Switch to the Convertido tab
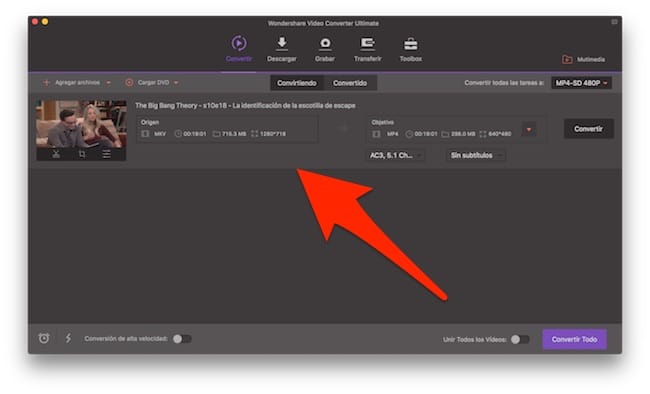650x394 pixels. 350,83
